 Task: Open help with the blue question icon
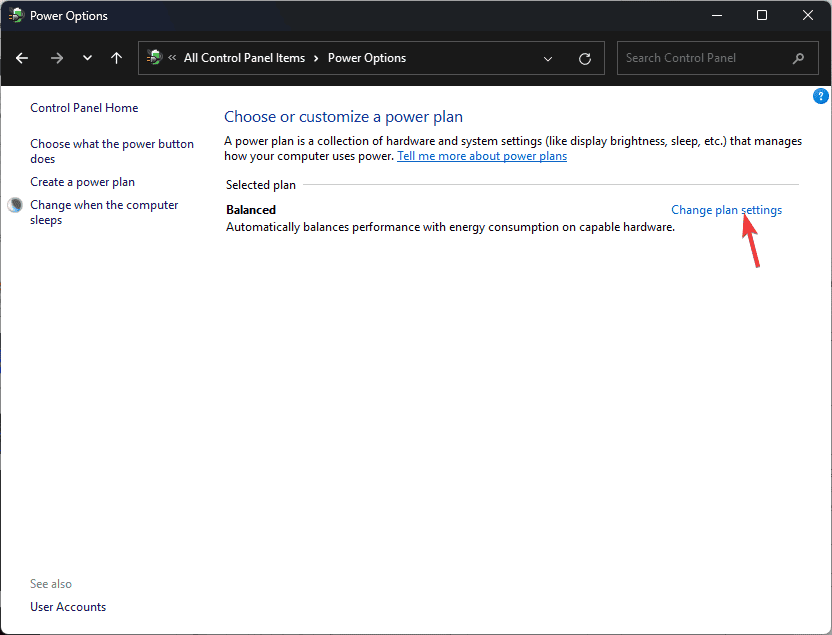(820, 96)
